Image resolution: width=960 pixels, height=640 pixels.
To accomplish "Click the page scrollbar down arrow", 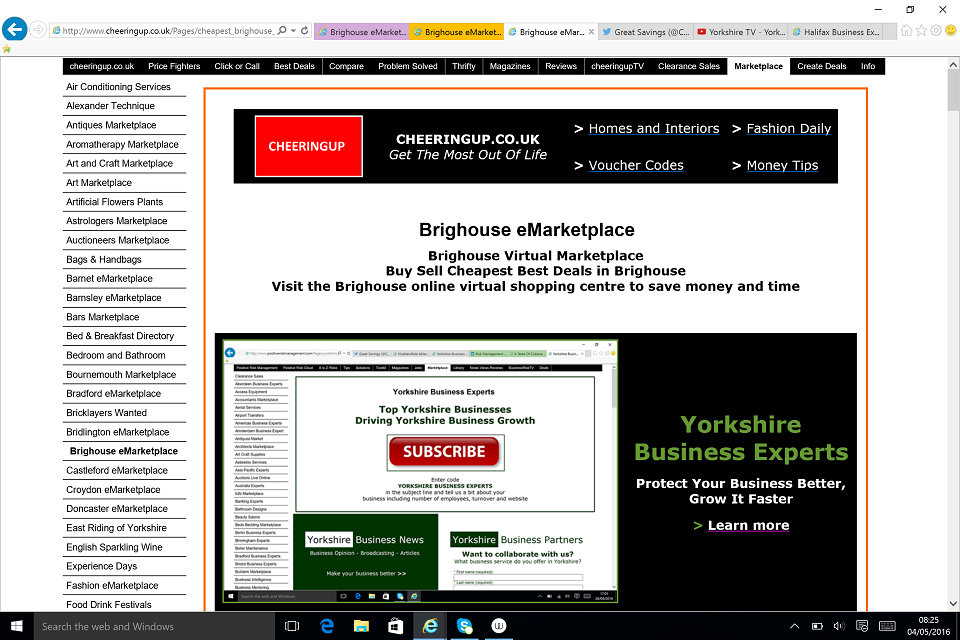I will [x=953, y=604].
